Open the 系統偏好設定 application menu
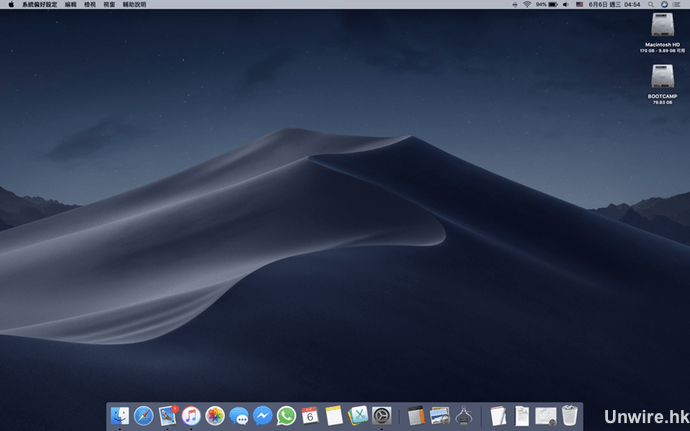The image size is (690, 431). coord(40,4)
